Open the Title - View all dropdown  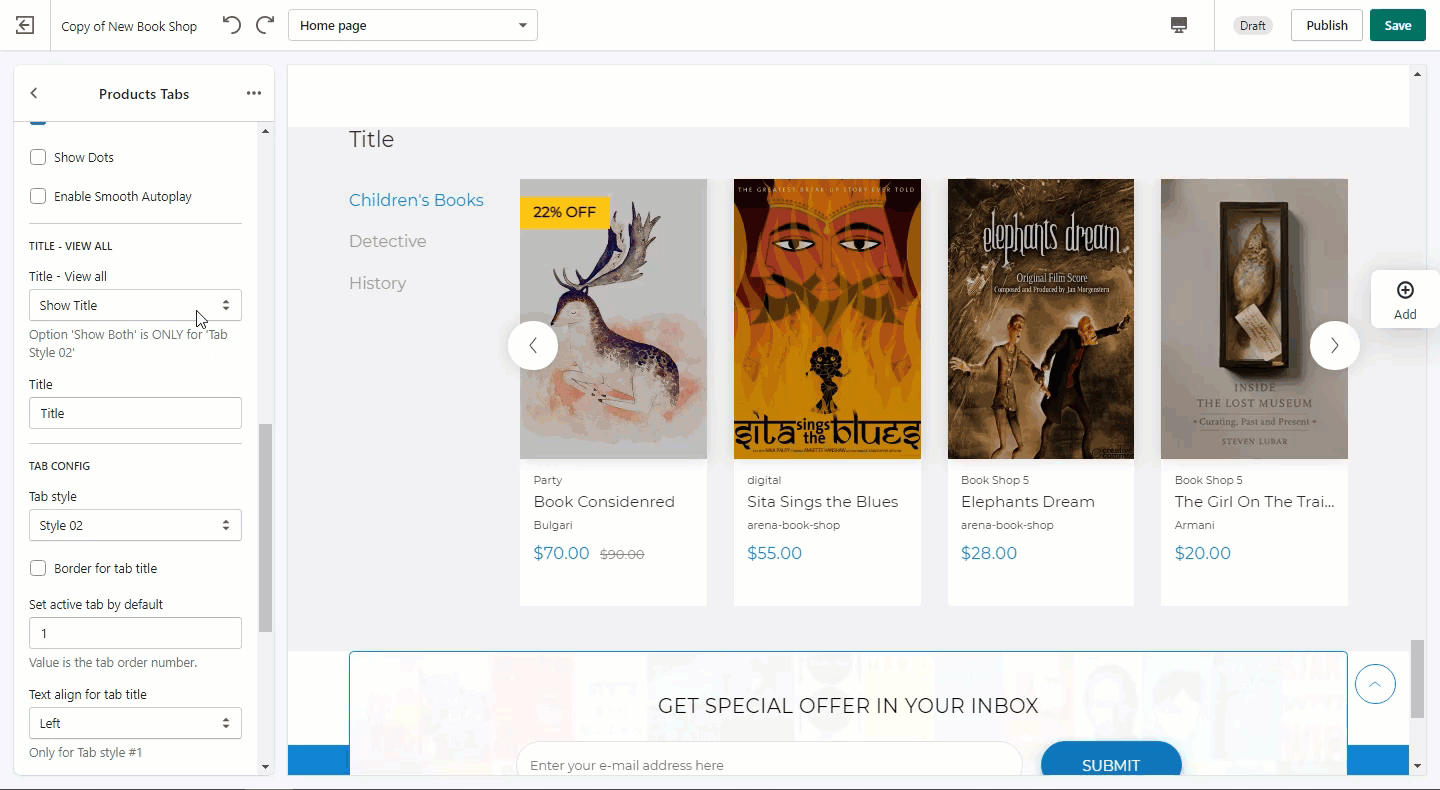point(135,305)
